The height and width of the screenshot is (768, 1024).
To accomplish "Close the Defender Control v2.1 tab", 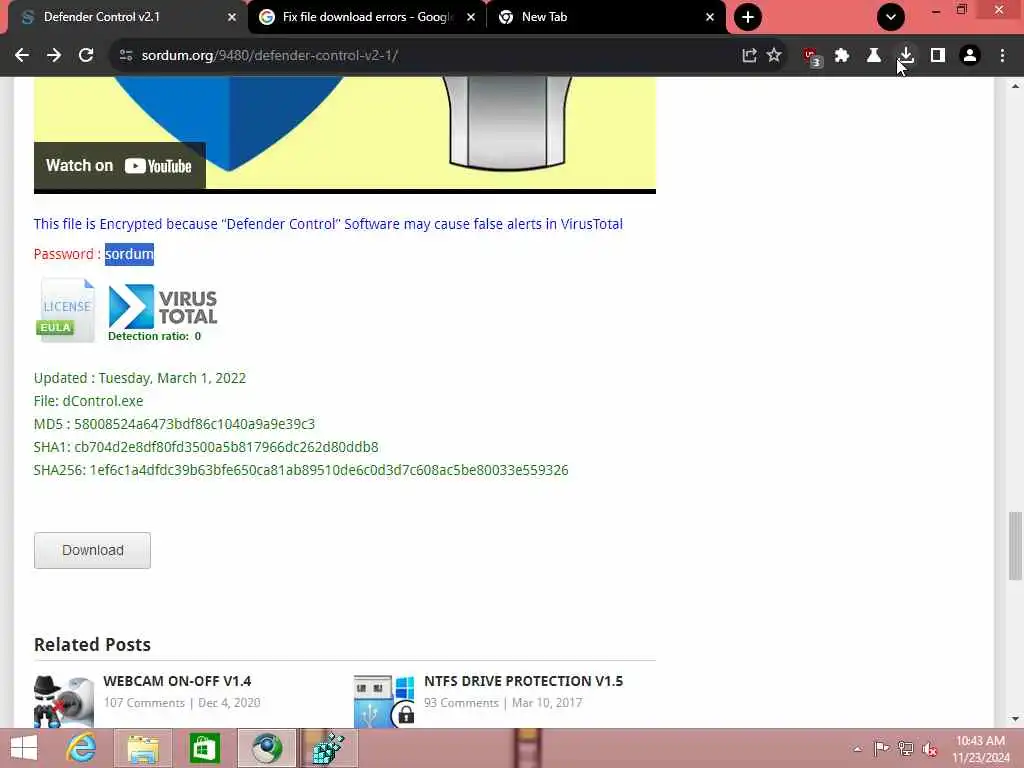I will pos(231,18).
